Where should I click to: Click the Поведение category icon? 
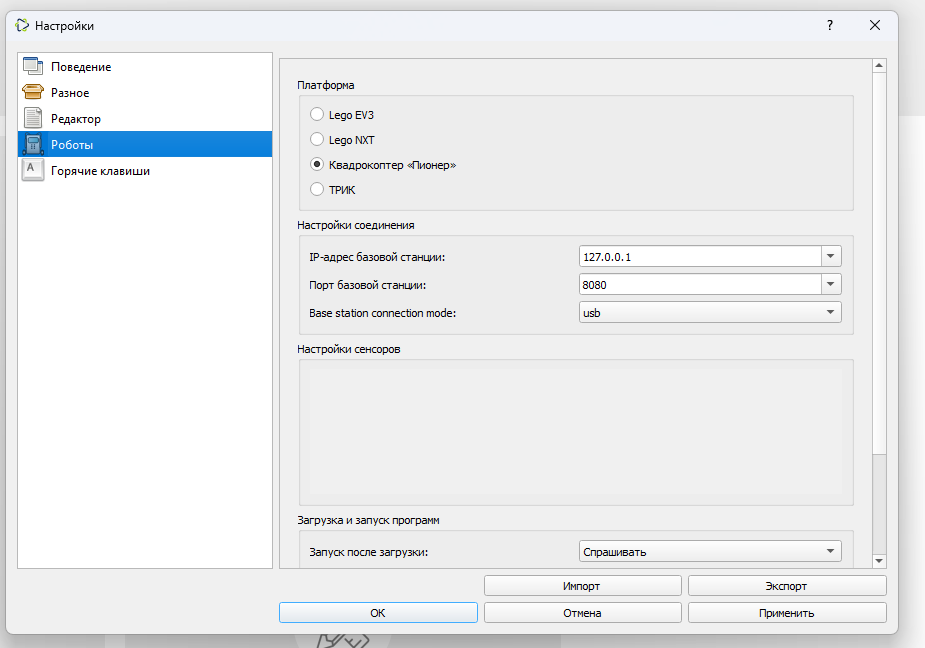33,66
